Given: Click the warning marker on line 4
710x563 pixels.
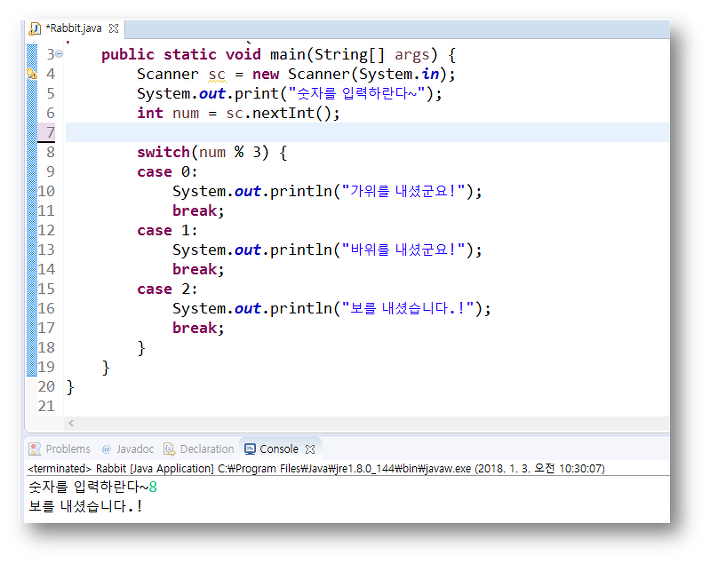Looking at the screenshot, I should (x=32, y=73).
